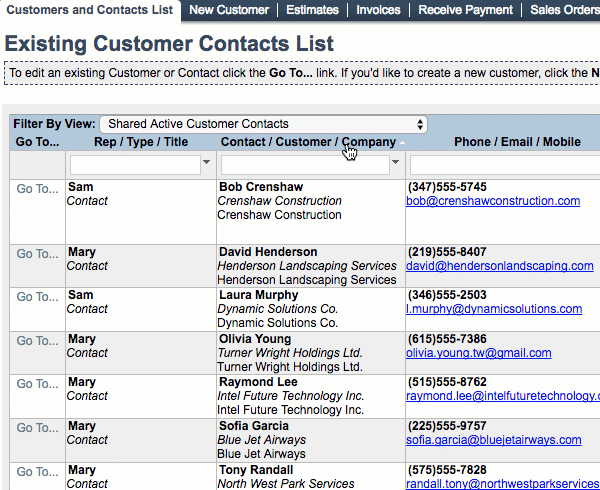
Task: Expand the Rep / Type / Title filter arrow
Action: [x=207, y=162]
